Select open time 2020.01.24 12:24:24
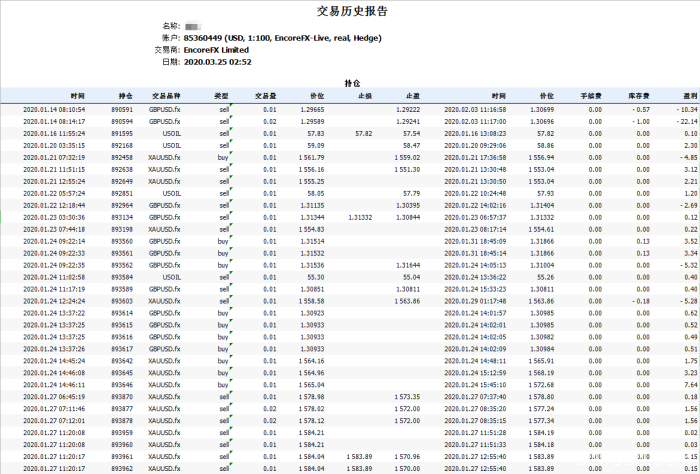Screen dimensions: 700x474 [x=54, y=301]
